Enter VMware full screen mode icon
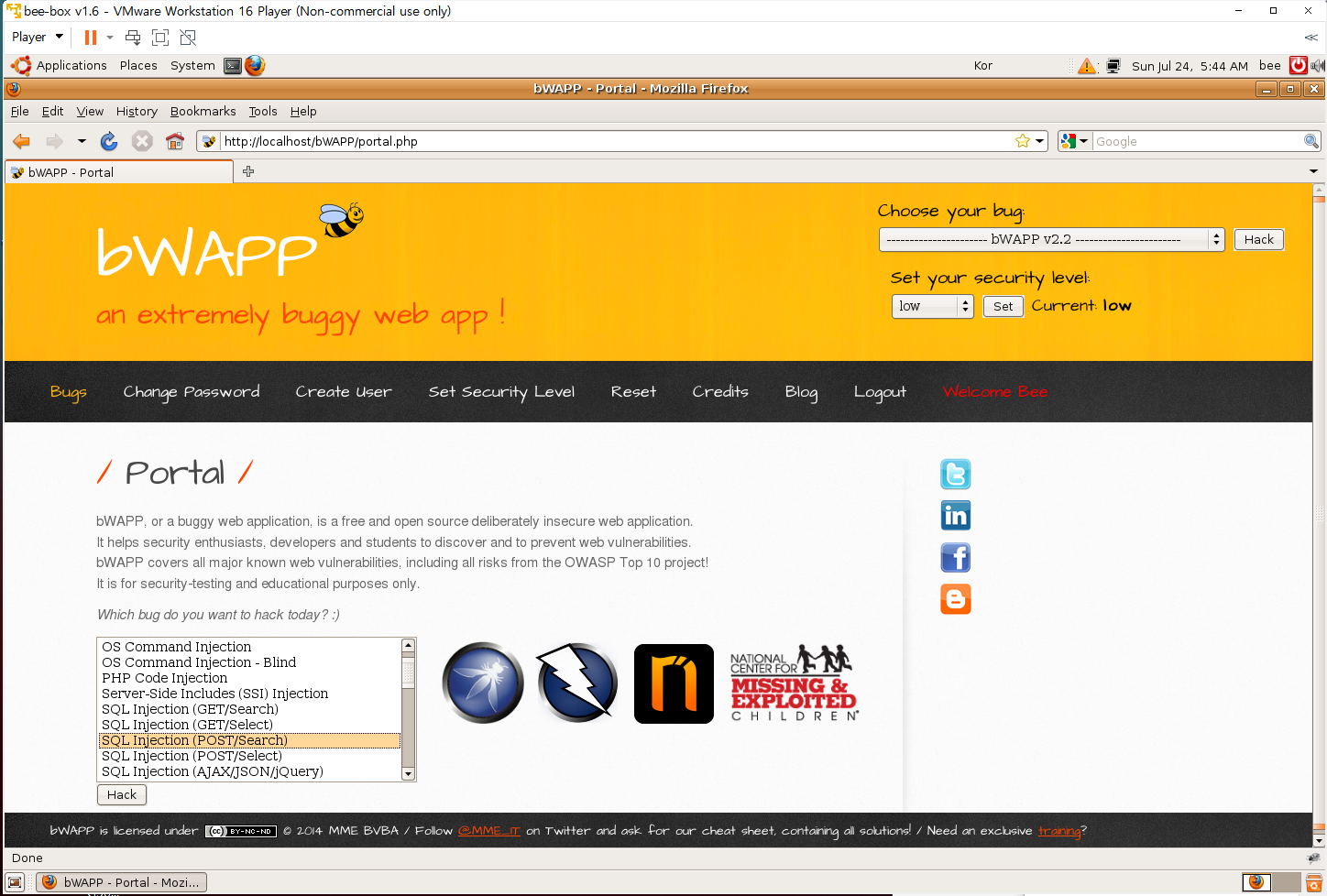This screenshot has width=1327, height=896. pos(160,38)
